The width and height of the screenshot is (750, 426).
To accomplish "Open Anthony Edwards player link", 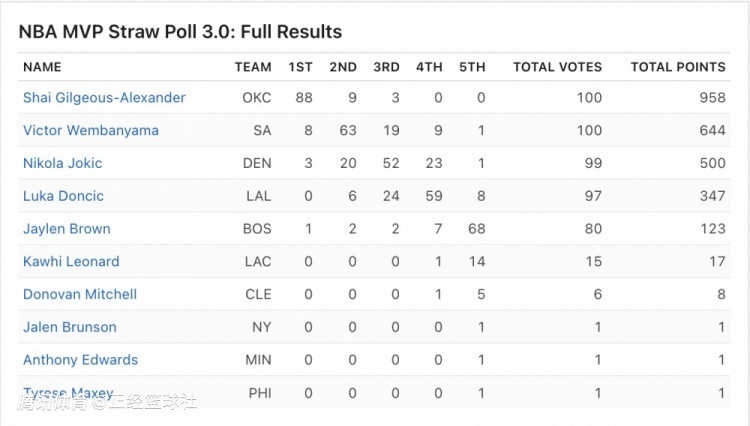I will 81,360.
